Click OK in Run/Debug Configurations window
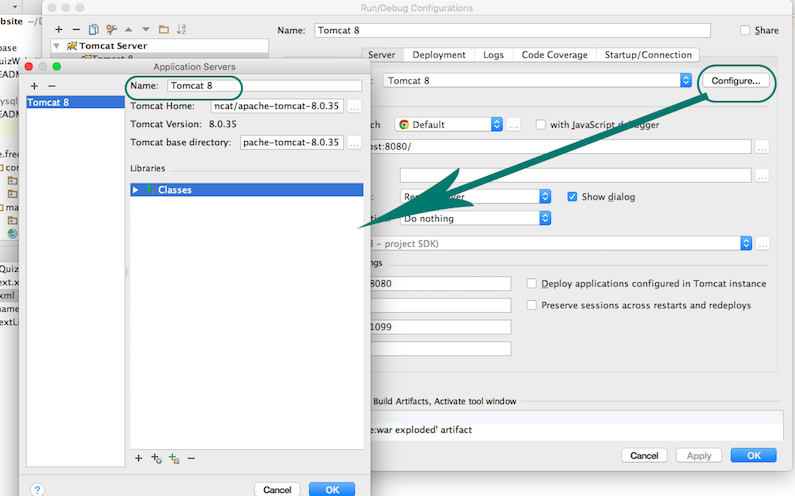Viewport: 795px width, 496px height. (753, 455)
